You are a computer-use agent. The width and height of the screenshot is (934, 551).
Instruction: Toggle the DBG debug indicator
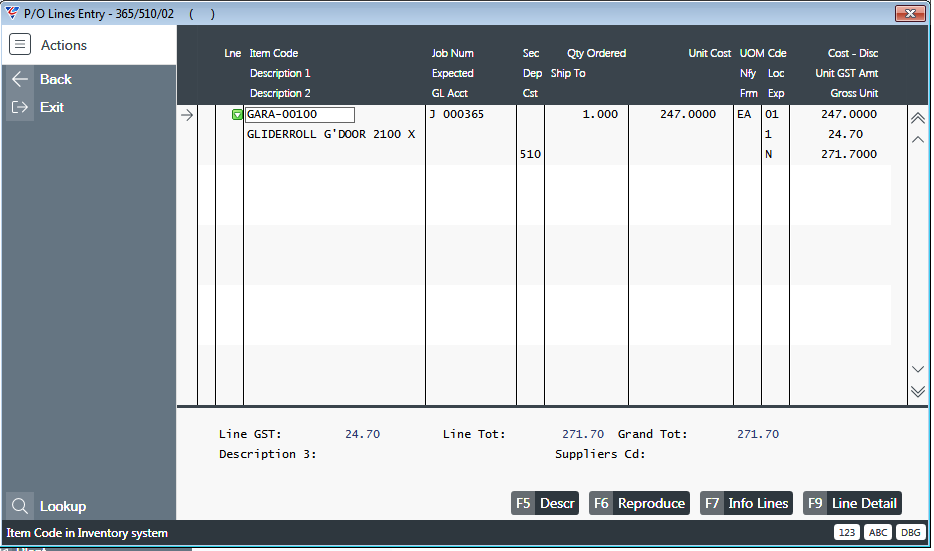(x=910, y=533)
